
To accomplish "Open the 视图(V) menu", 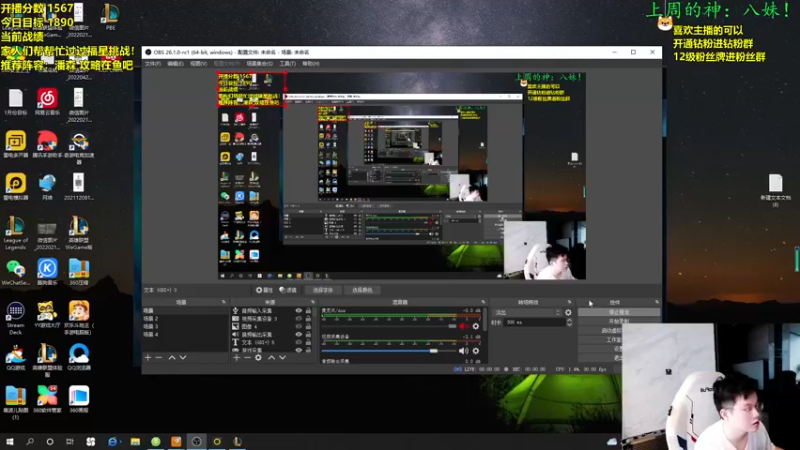I will tap(198, 64).
